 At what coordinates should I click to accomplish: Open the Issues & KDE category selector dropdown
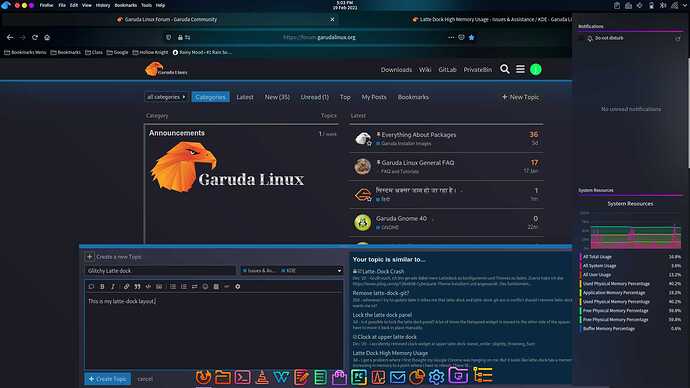point(291,271)
